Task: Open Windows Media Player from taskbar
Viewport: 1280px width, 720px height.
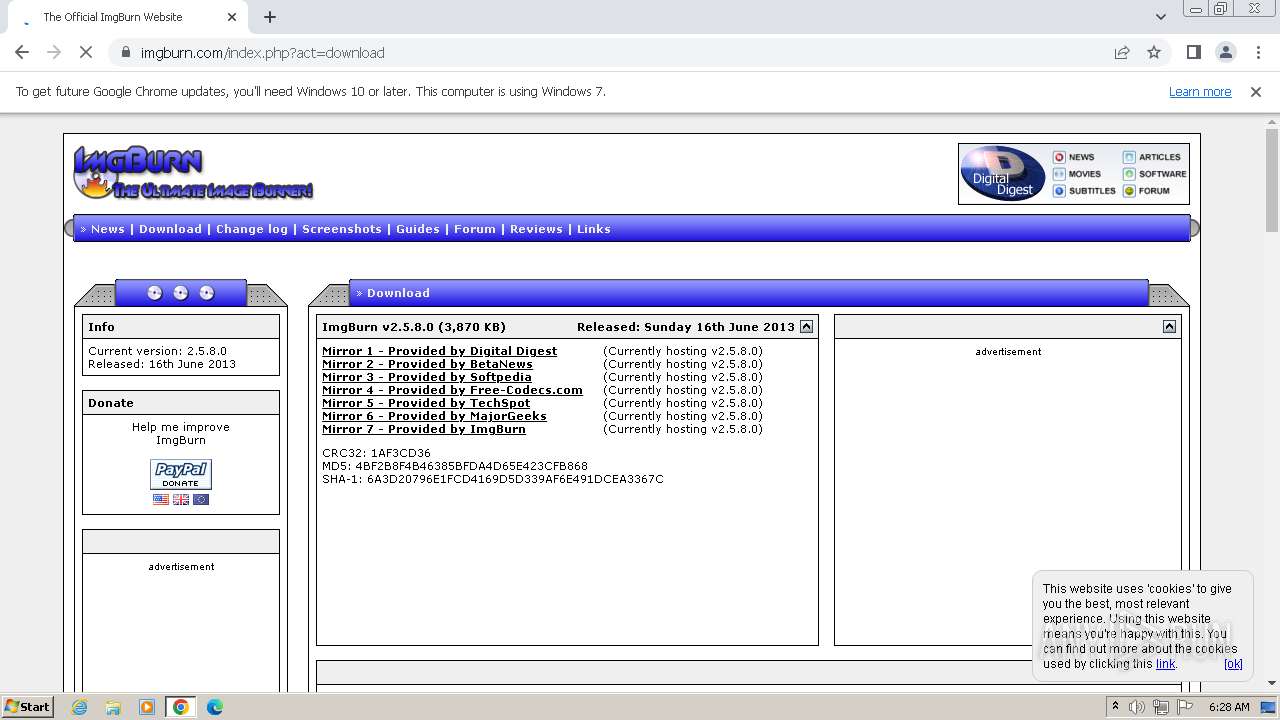Action: [x=147, y=707]
